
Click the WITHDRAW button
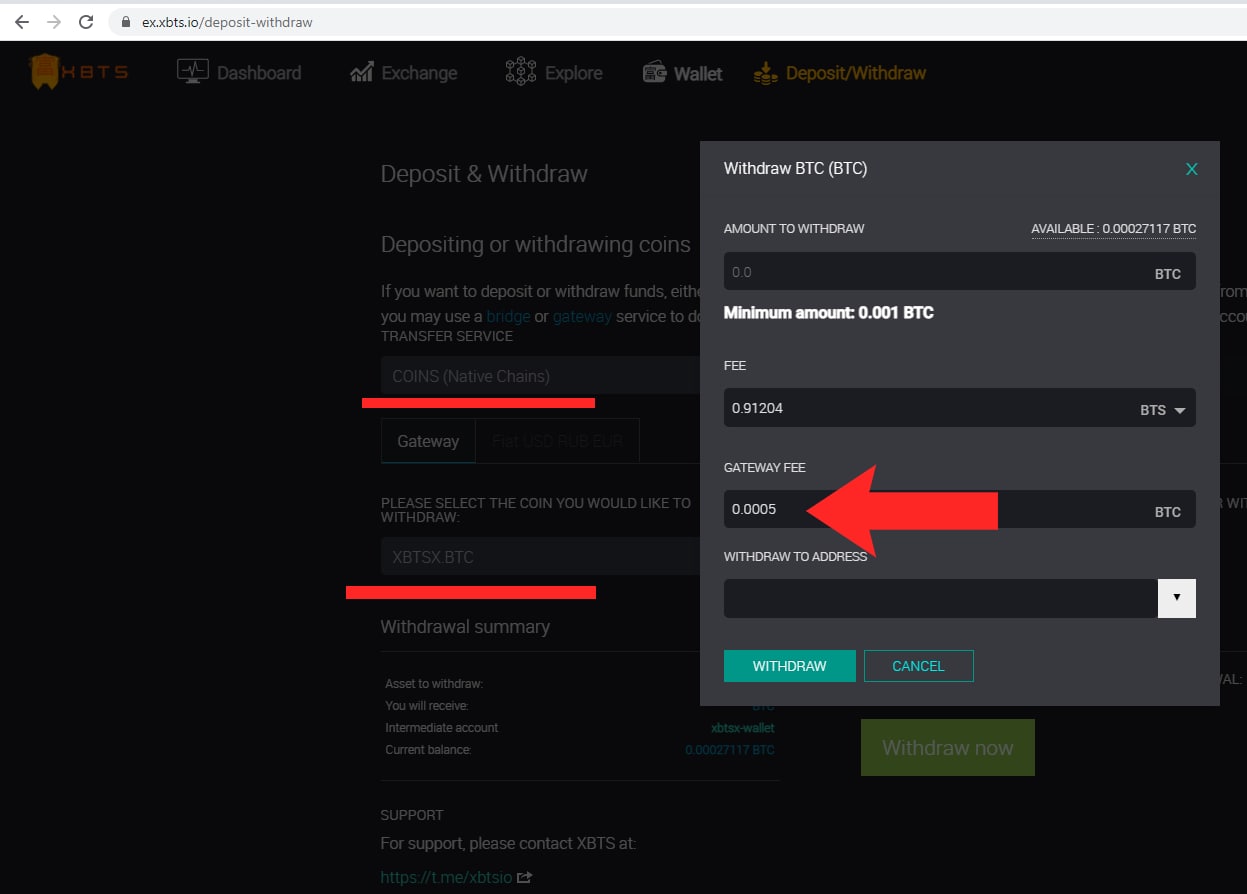(x=790, y=666)
